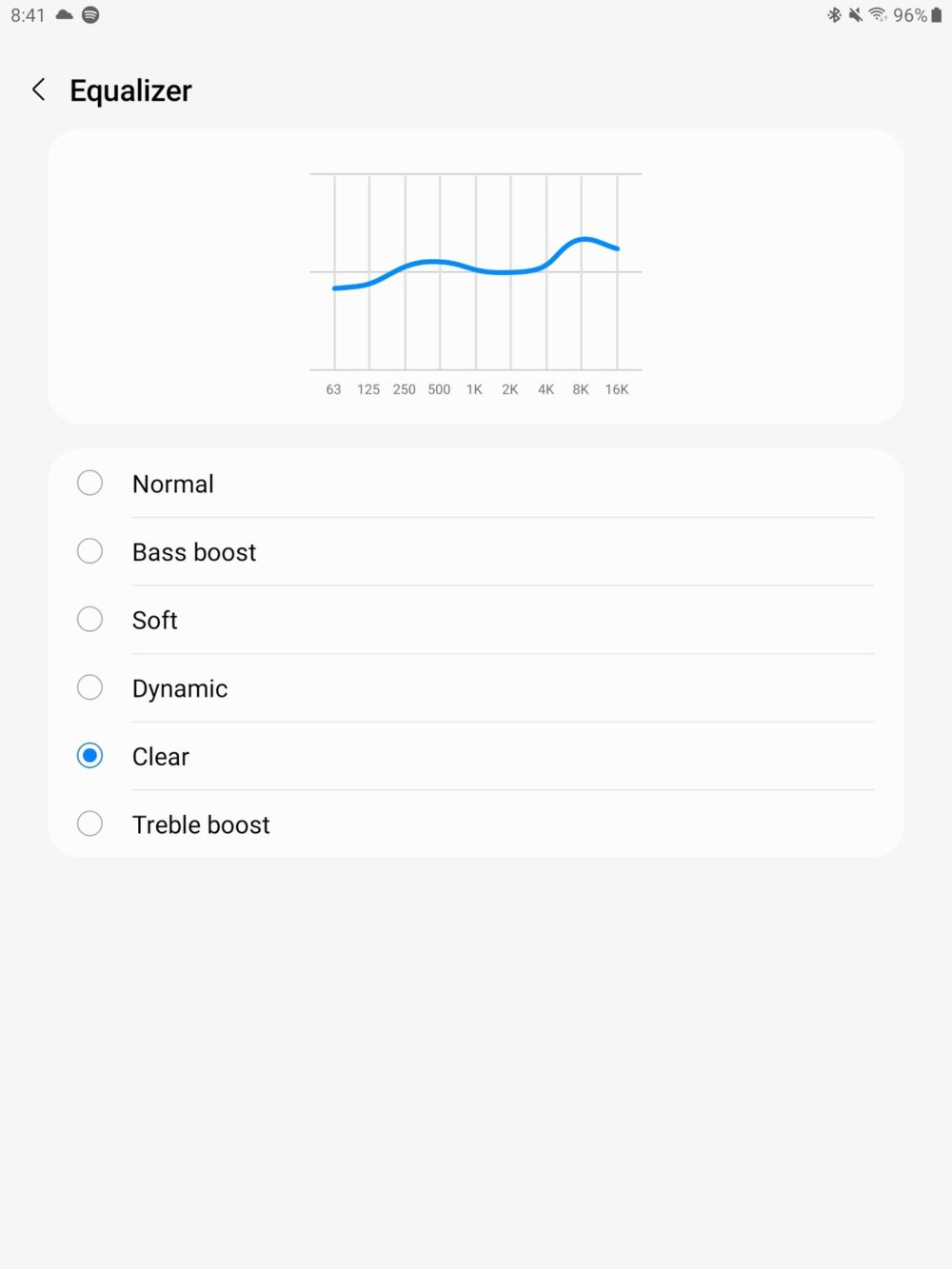This screenshot has height=1269, width=952.
Task: Tap the Wi-Fi status icon
Action: coord(878,15)
